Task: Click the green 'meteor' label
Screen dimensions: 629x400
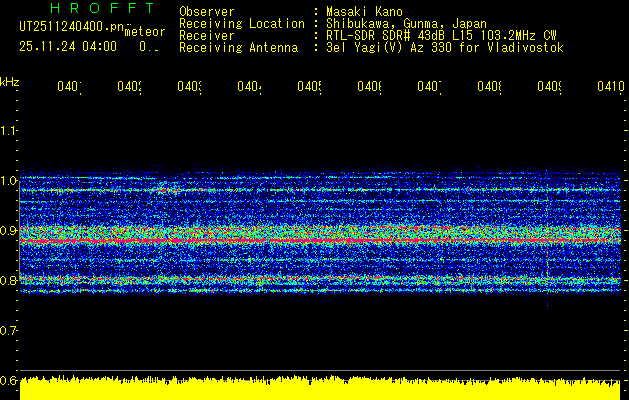Action: point(145,32)
